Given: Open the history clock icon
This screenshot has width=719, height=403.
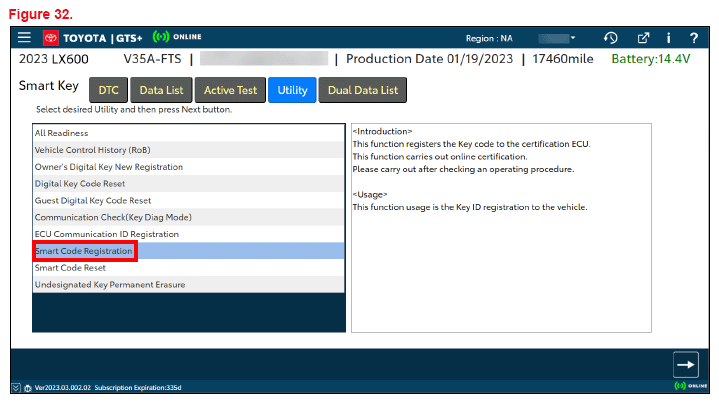Looking at the screenshot, I should [x=610, y=38].
